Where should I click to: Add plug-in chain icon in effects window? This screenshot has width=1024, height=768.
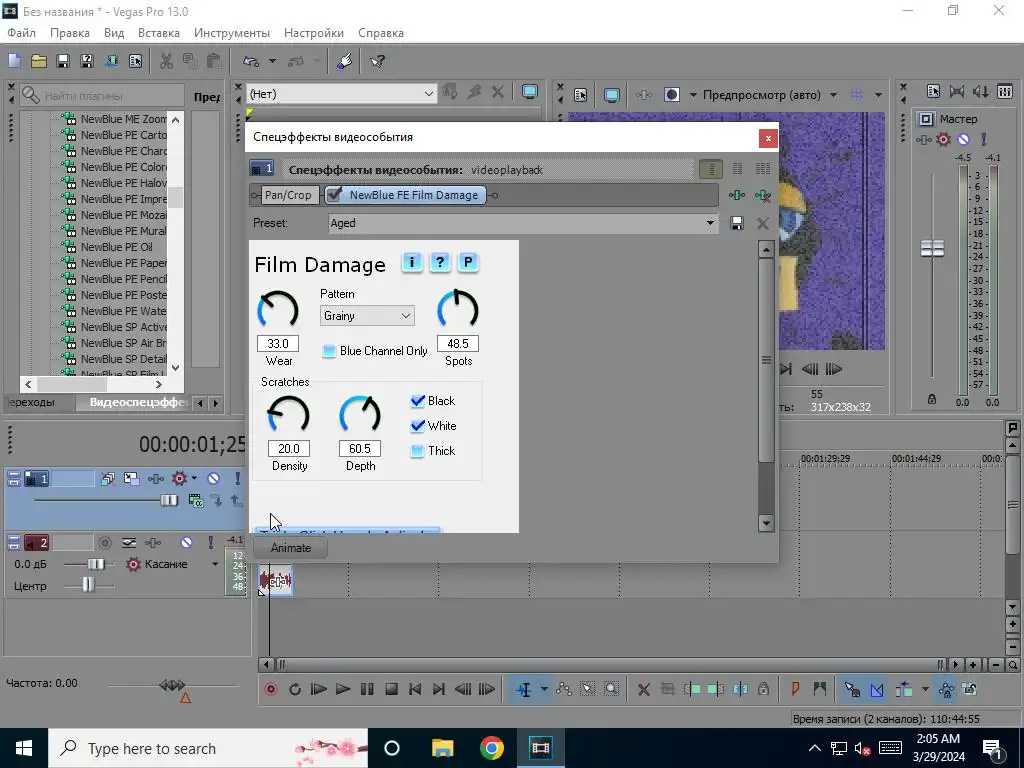click(x=737, y=195)
